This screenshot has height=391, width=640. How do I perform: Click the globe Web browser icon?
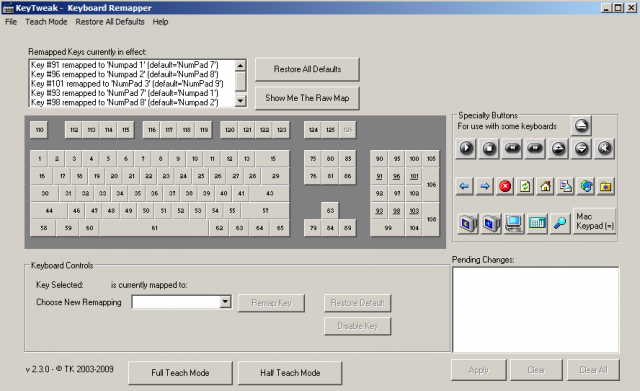click(586, 187)
